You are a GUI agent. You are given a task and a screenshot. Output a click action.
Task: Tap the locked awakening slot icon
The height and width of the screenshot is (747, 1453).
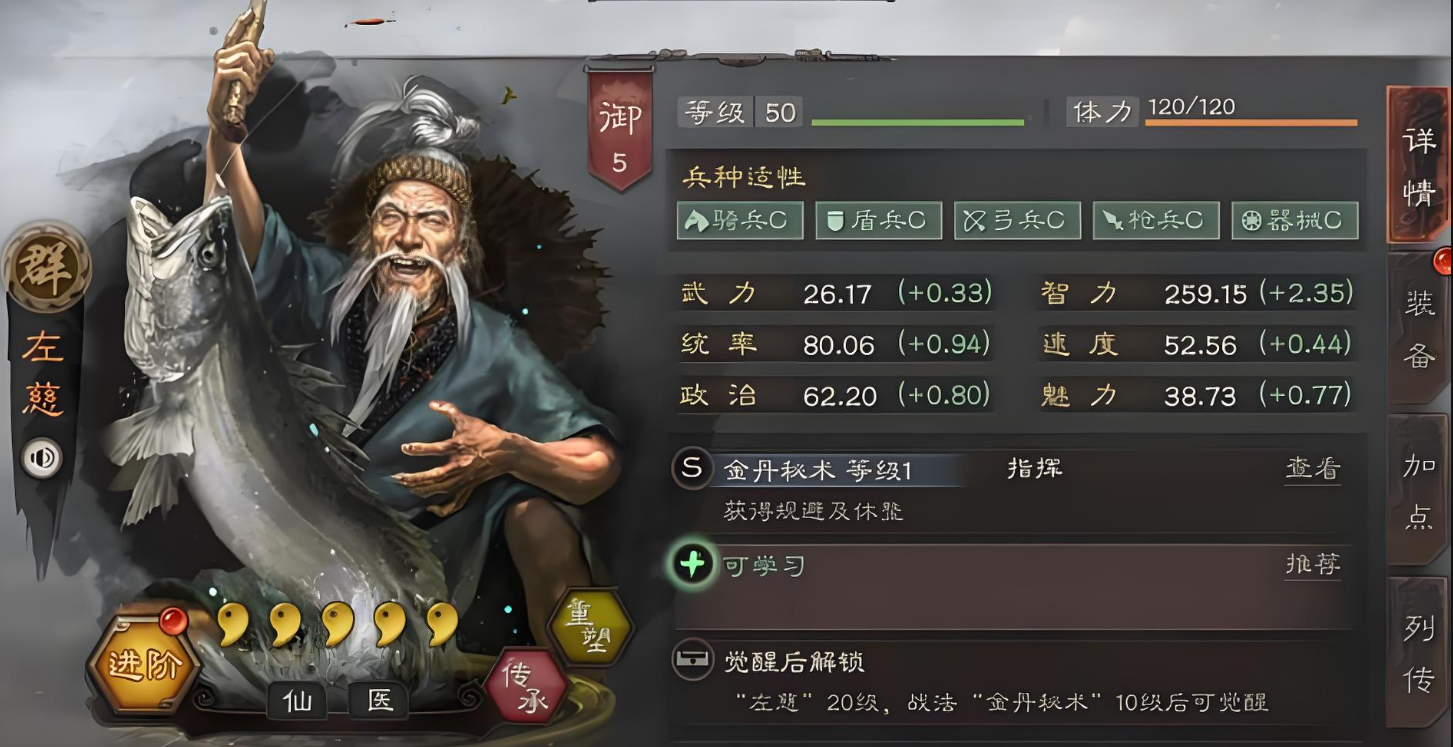693,661
